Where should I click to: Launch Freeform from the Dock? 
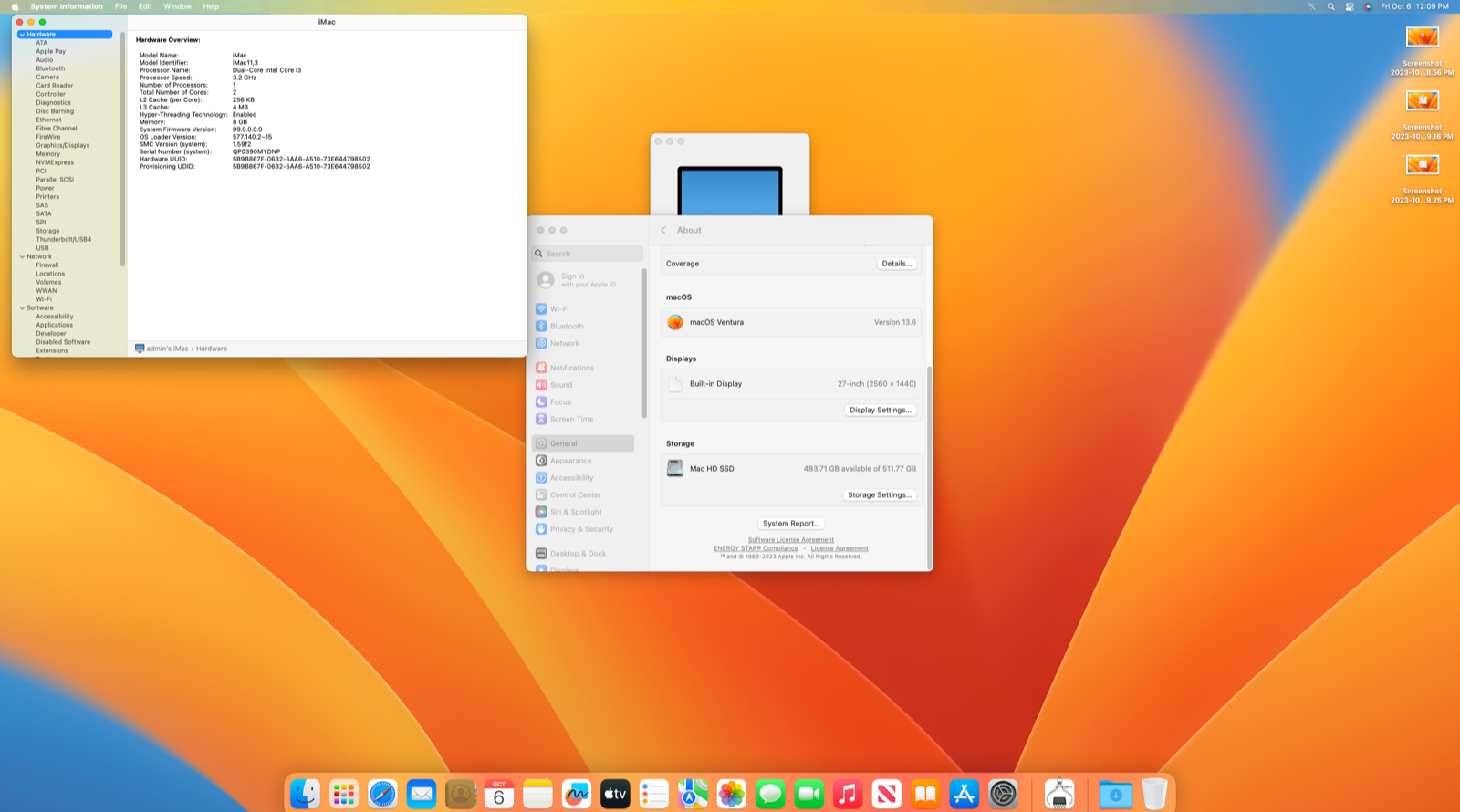point(577,794)
